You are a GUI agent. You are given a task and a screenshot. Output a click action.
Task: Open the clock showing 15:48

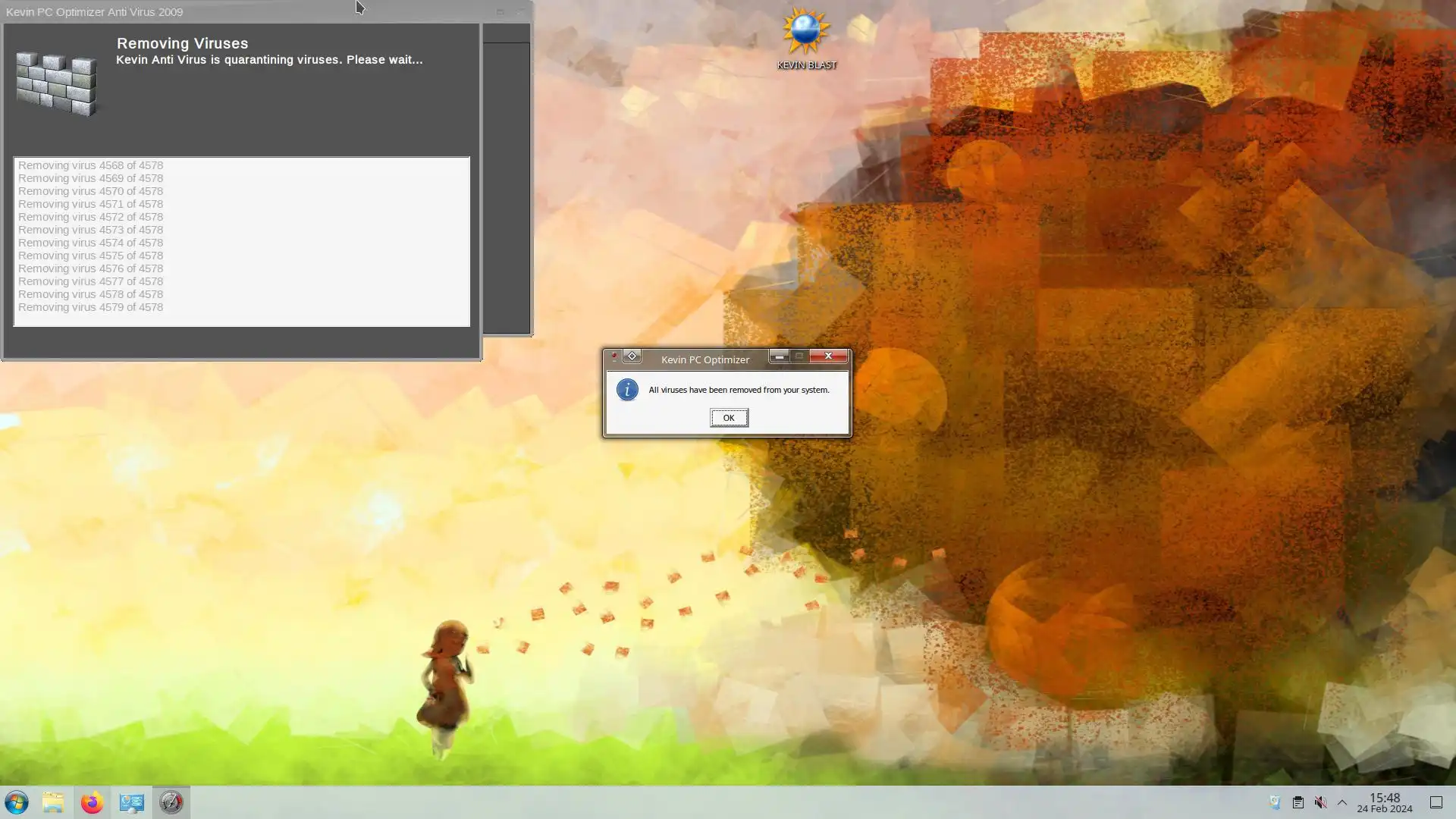click(1384, 802)
